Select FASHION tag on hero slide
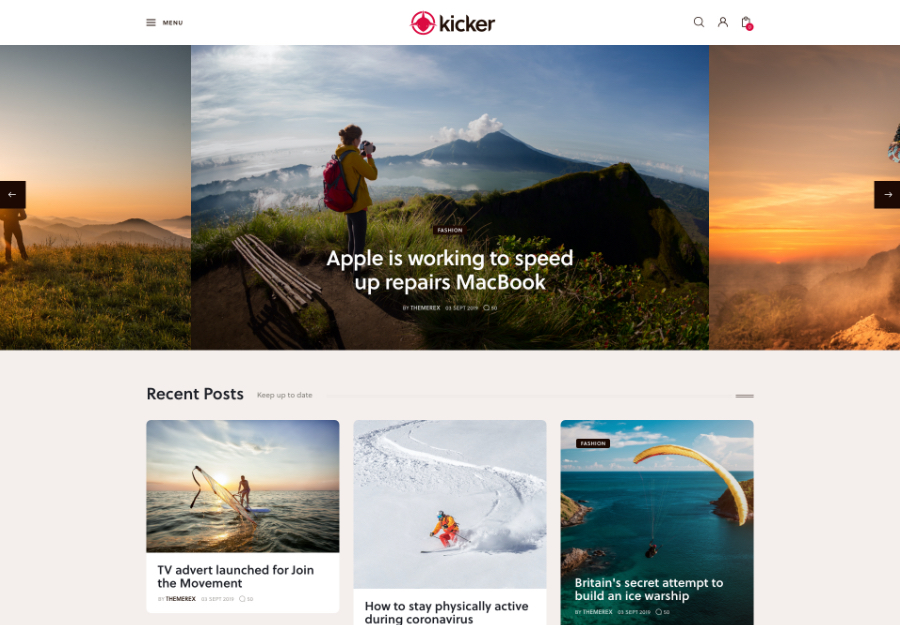The width and height of the screenshot is (900, 625). 449,230
